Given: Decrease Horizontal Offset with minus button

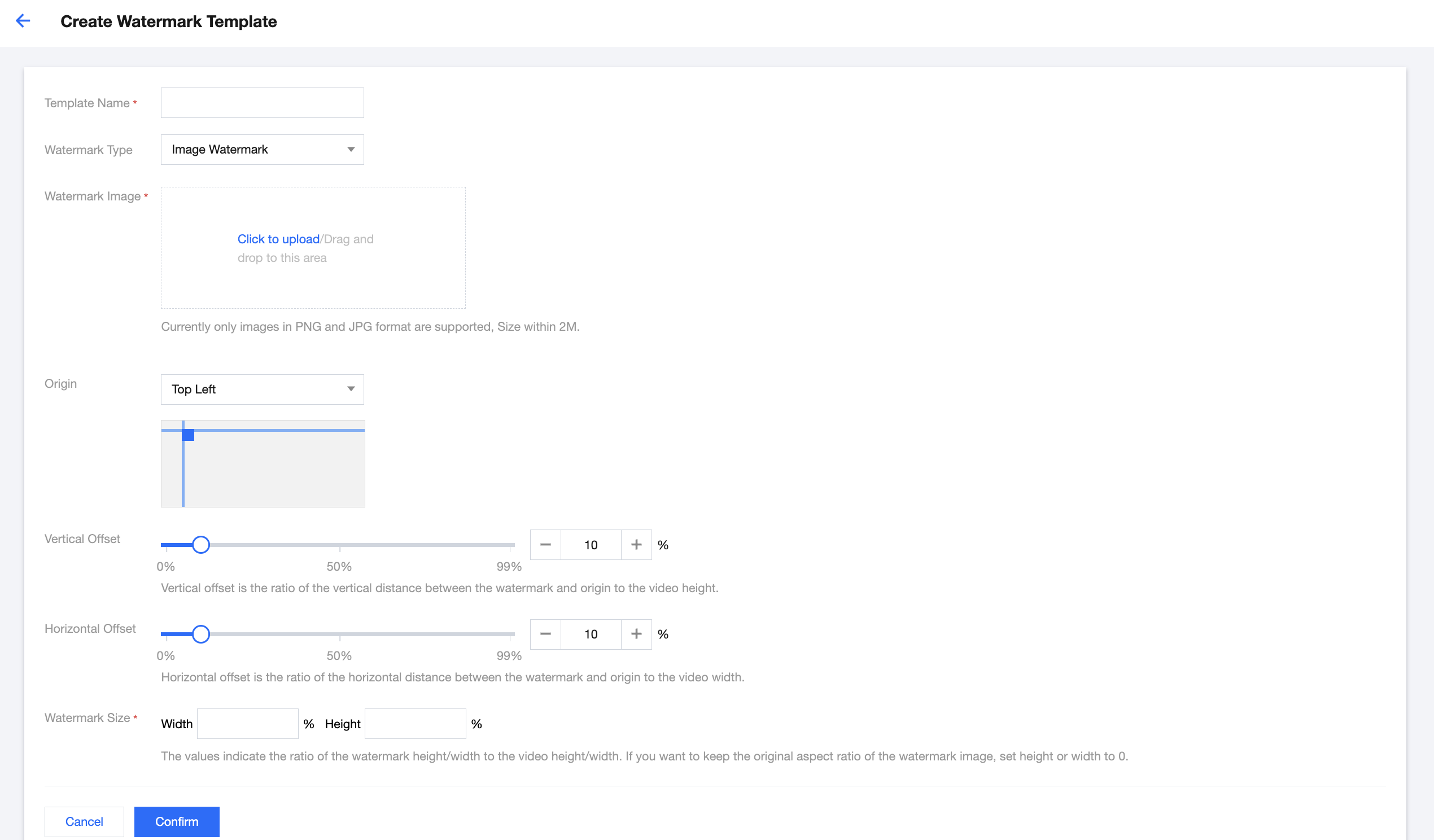Looking at the screenshot, I should click(545, 634).
